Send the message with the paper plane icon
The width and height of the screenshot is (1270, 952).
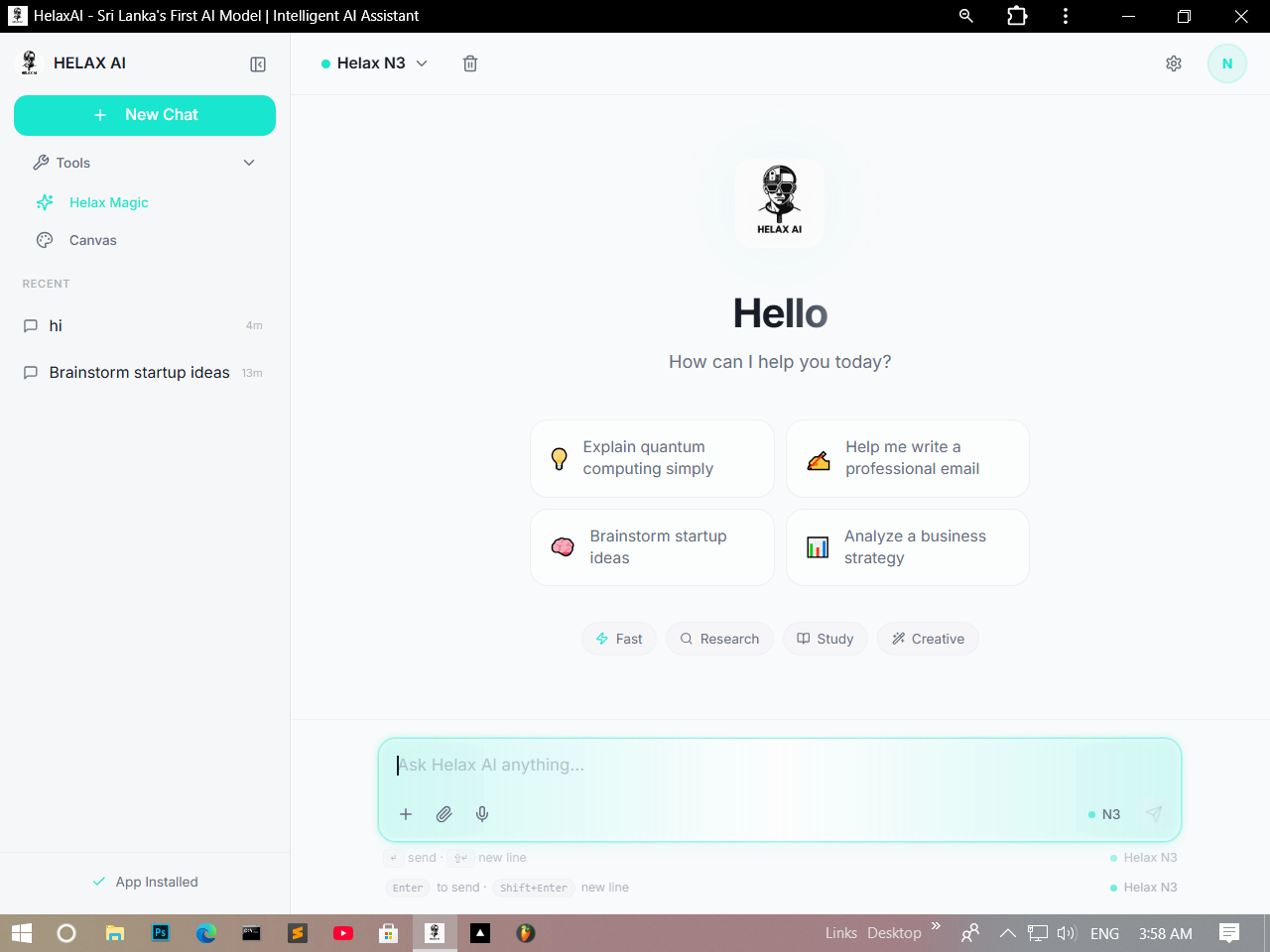point(1154,814)
